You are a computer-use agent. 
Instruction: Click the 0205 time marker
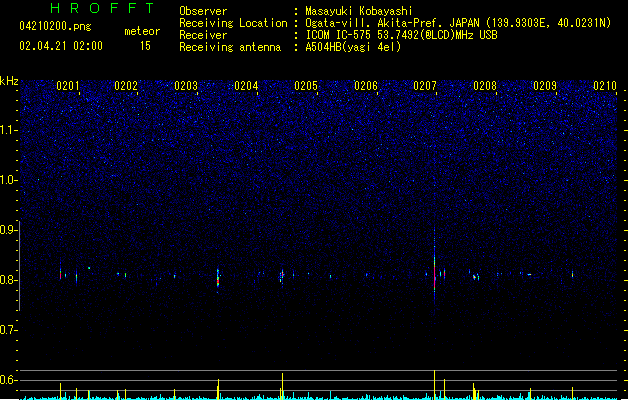[306, 86]
